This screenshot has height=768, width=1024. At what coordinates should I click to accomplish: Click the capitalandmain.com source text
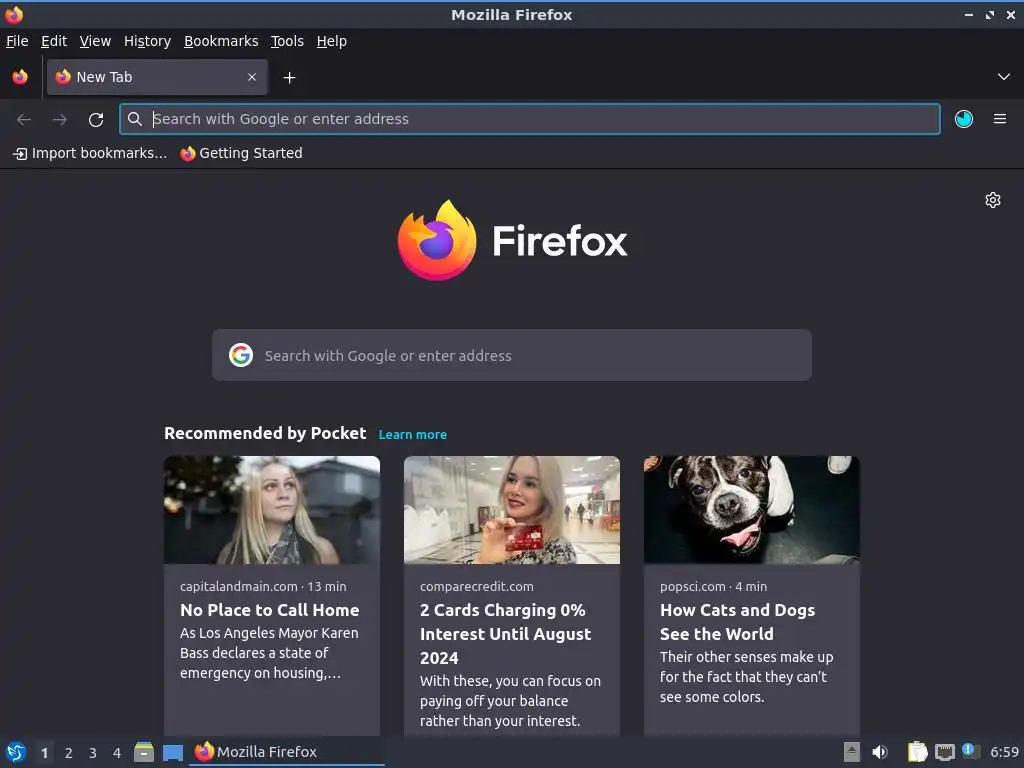[238, 586]
